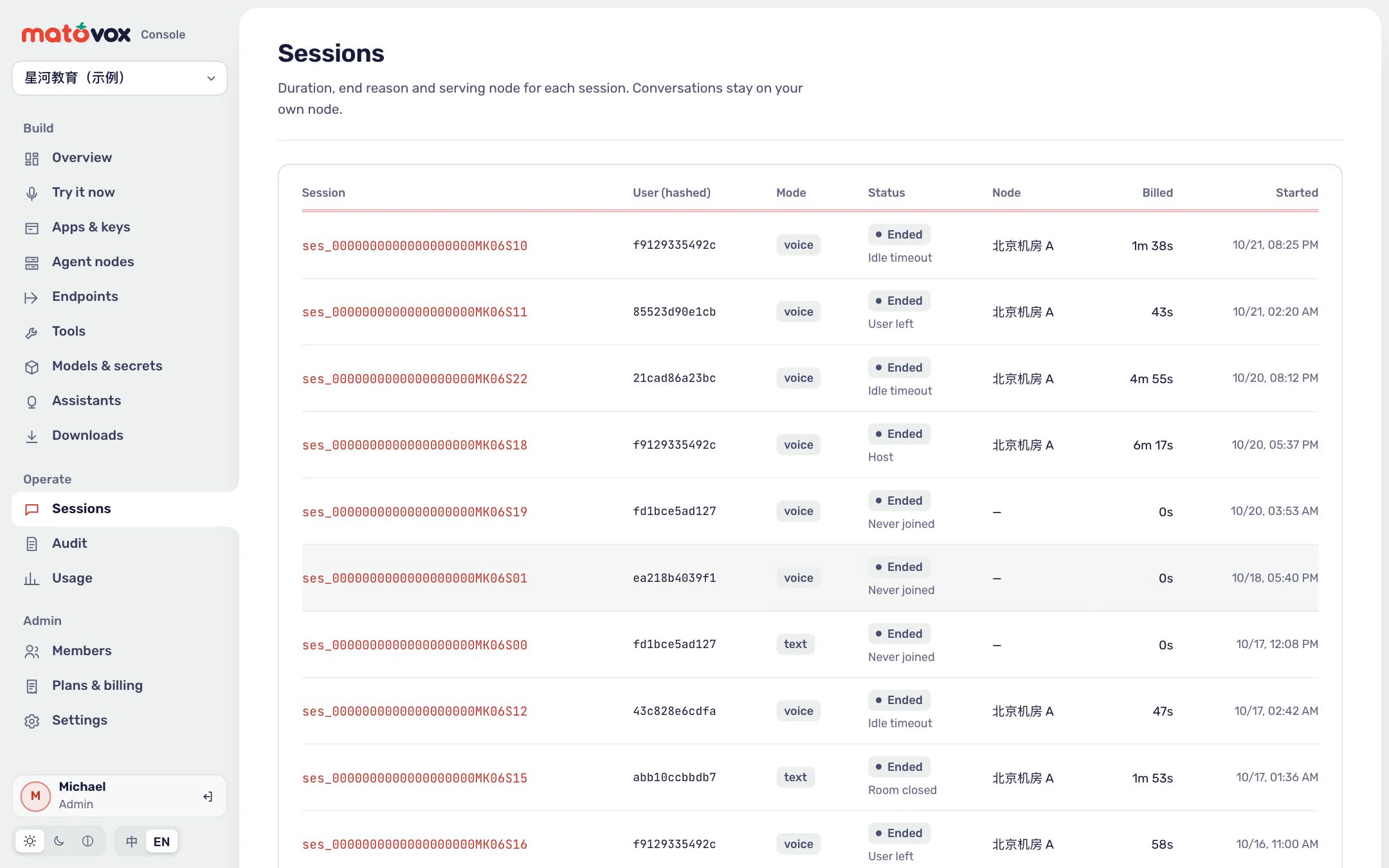Click the logout icon beside Michael
This screenshot has height=868, width=1389.
coord(208,796)
